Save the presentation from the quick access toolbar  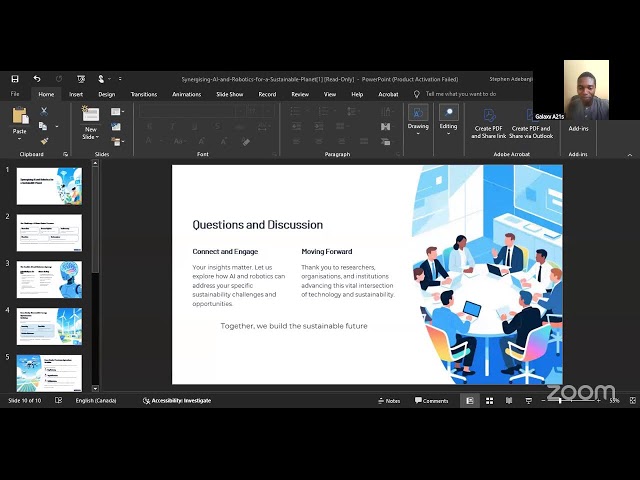pos(15,79)
